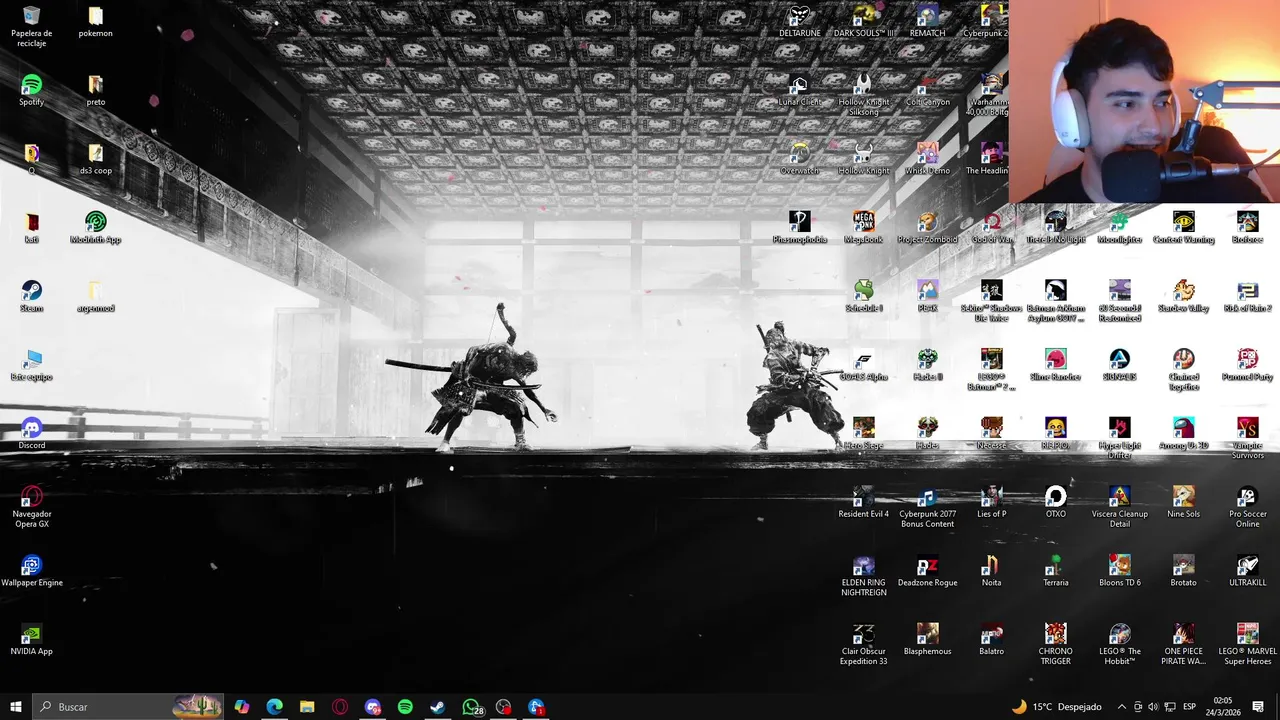
Task: Select the Blasphemous shortcut
Action: [927, 640]
